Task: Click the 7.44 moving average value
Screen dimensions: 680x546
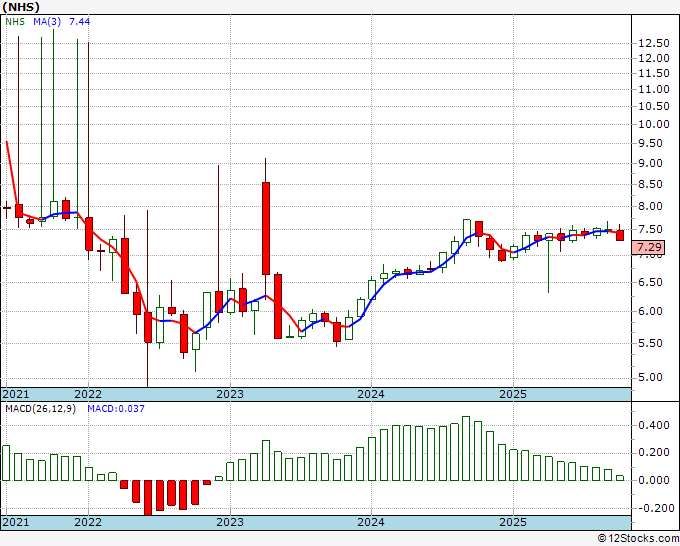Action: 80,21
